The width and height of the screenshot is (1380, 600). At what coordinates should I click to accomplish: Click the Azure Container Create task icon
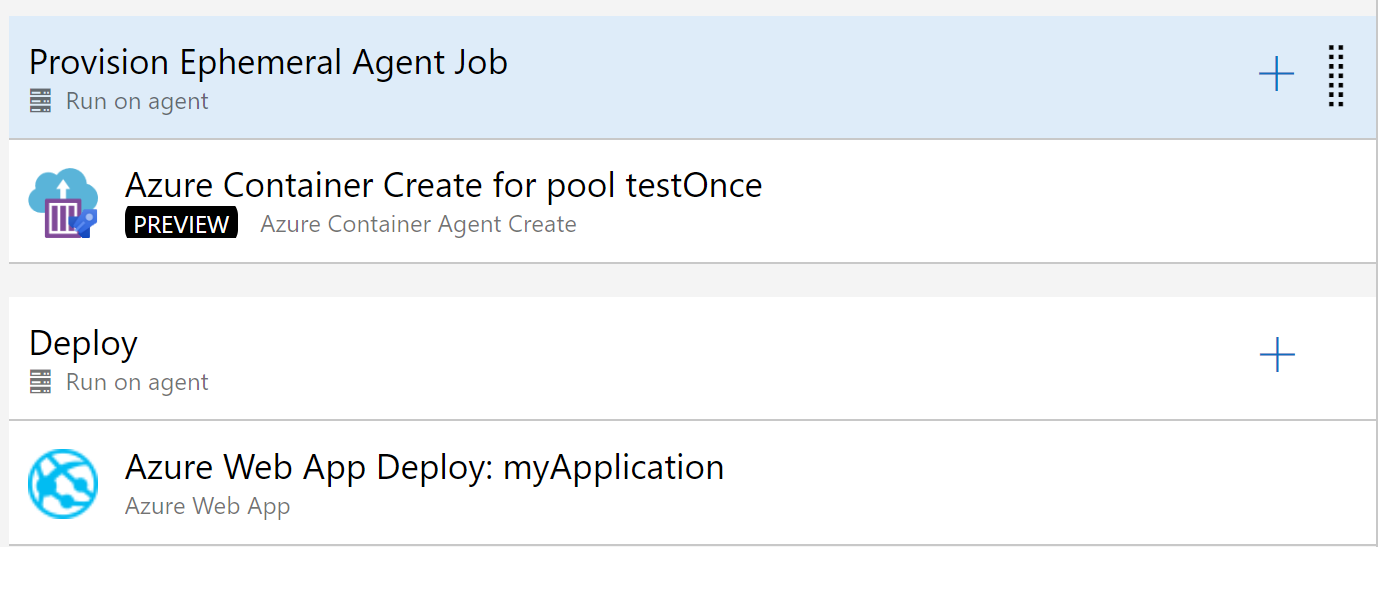[x=63, y=203]
